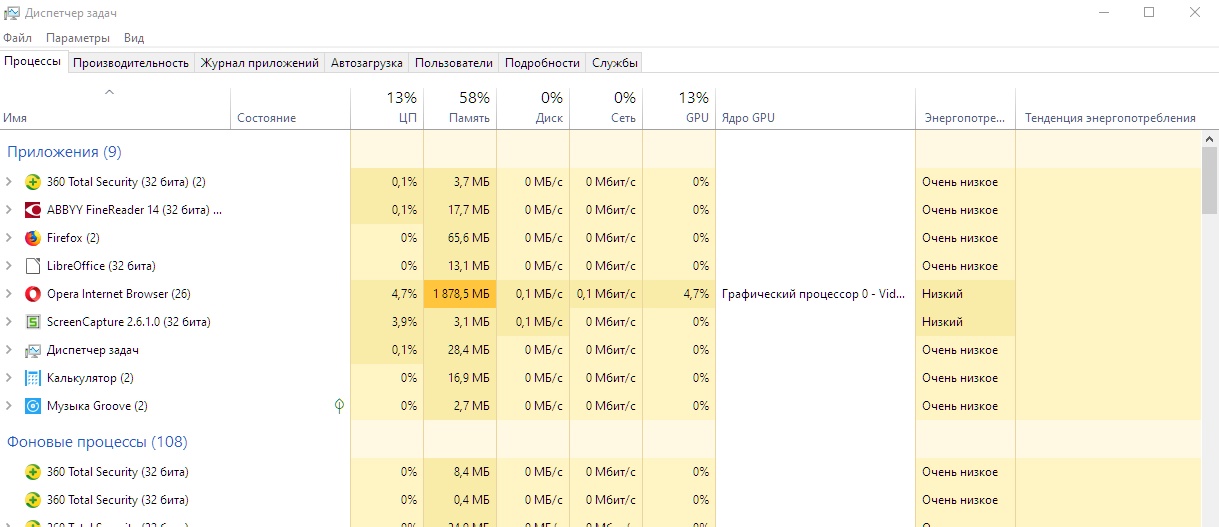Expand the 360 Total Security (2) group
Viewport: 1219px width, 527px height.
[x=9, y=182]
